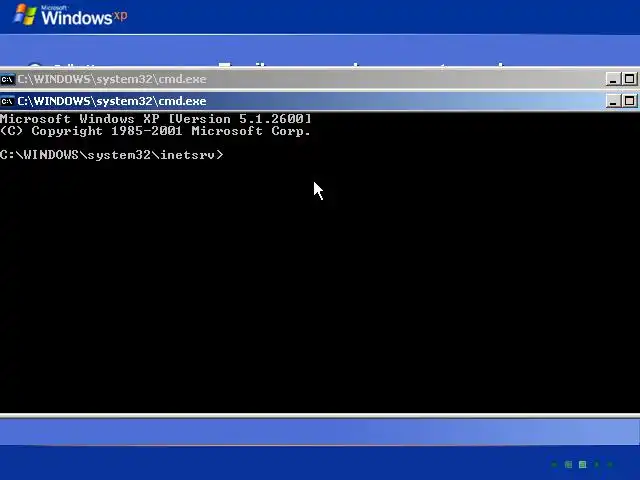This screenshot has width=640, height=480.
Task: Maximize the front cmd.exe window
Action: click(x=629, y=101)
